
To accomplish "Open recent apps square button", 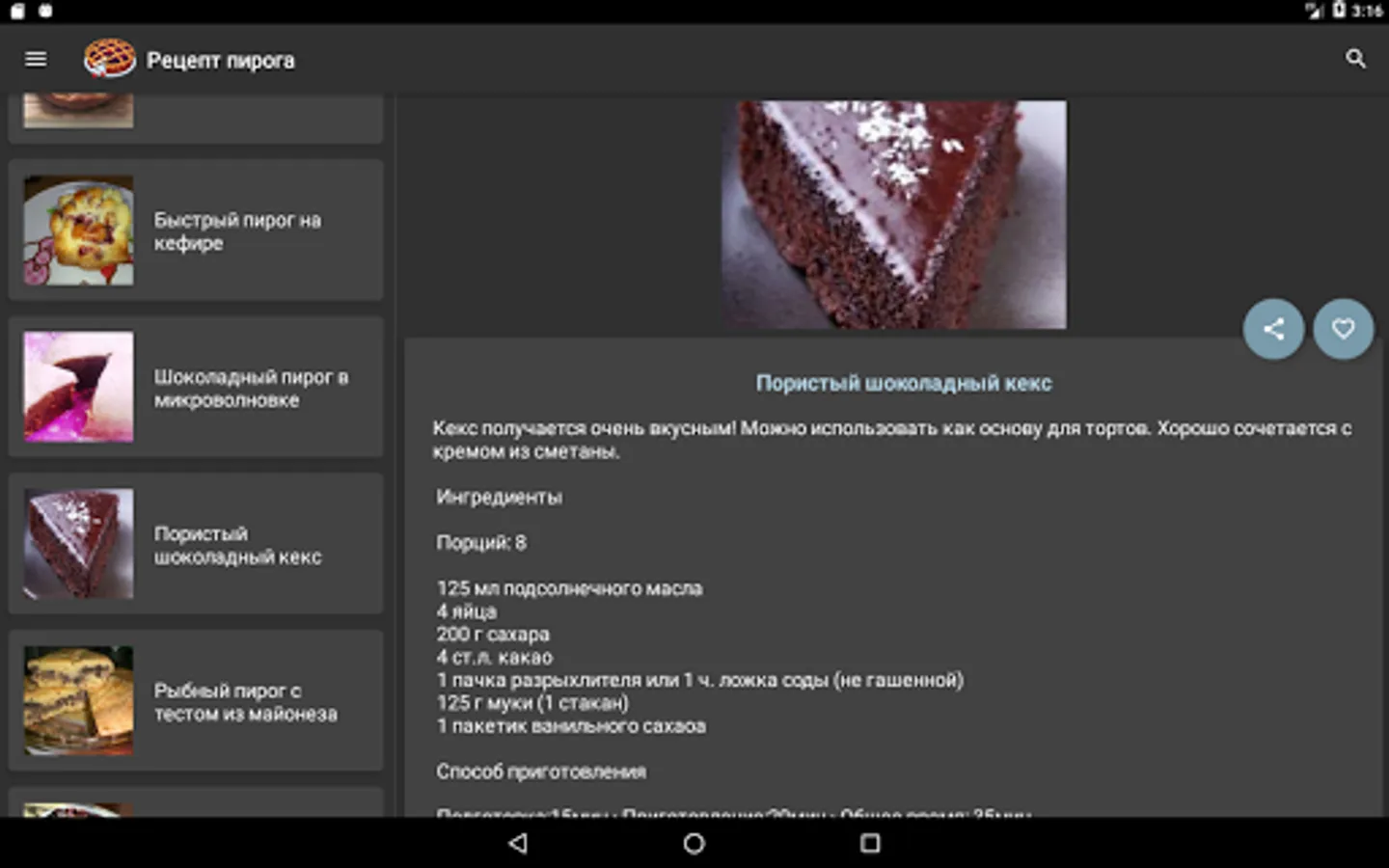I will click(x=870, y=843).
